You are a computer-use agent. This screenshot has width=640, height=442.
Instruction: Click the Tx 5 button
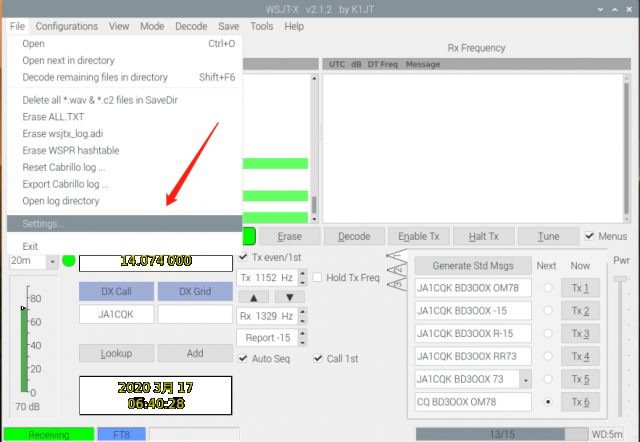[580, 379]
